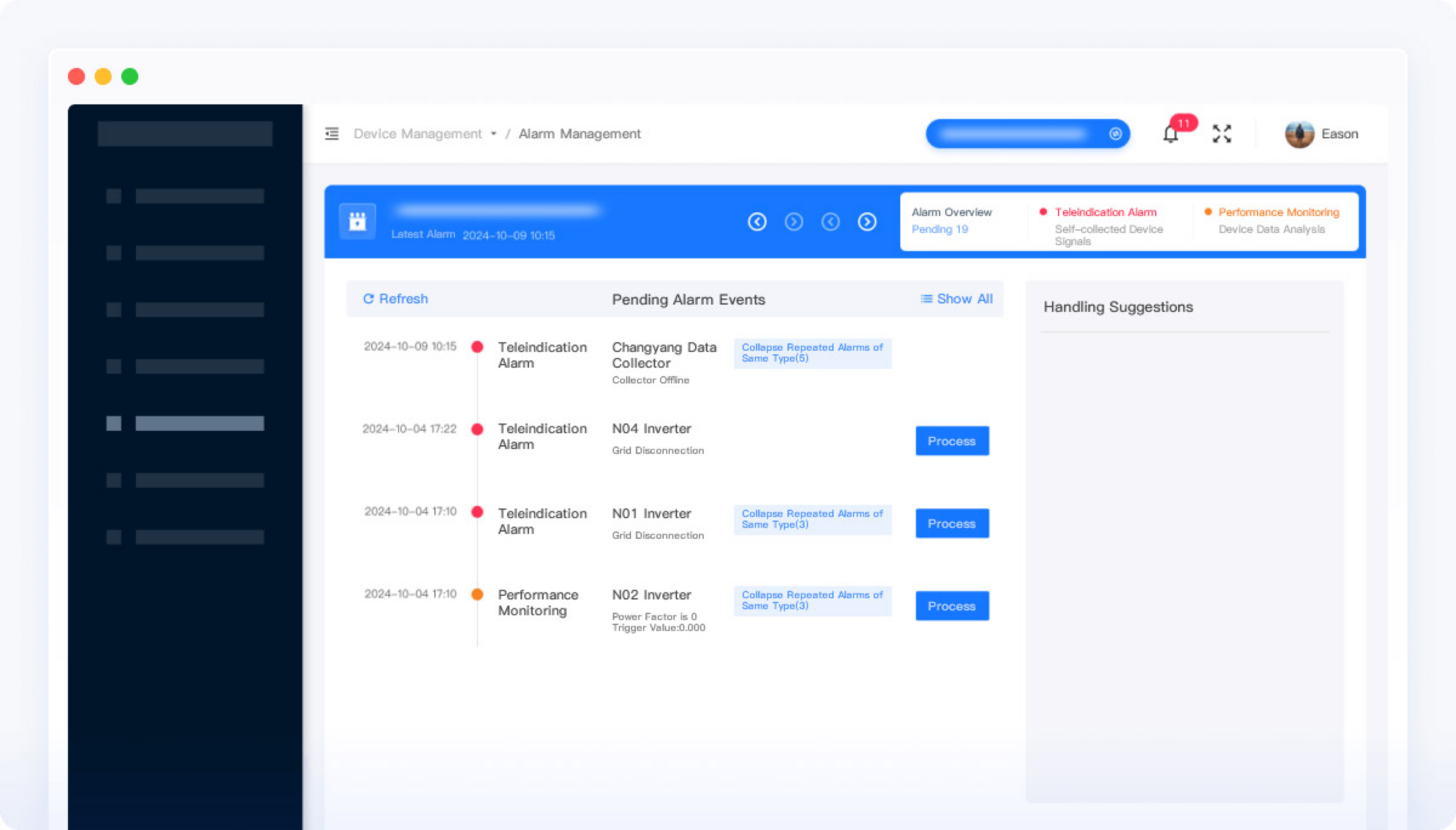Click the circular icon in blue search pill

click(x=1115, y=134)
